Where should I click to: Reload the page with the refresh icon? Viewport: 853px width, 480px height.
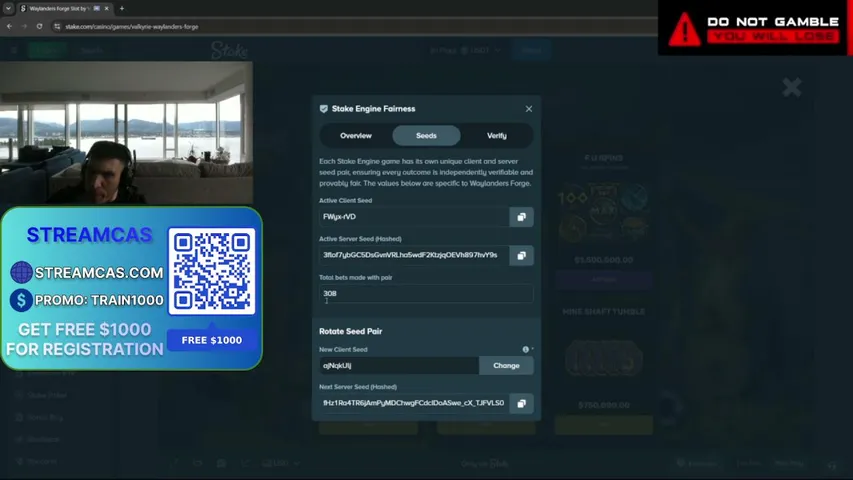point(39,26)
